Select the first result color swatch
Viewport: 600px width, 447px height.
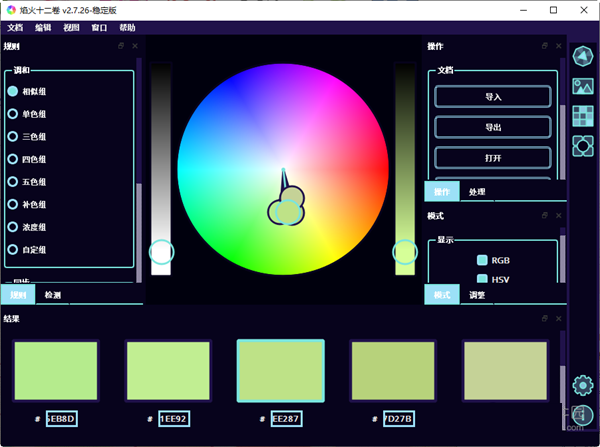(x=56, y=371)
